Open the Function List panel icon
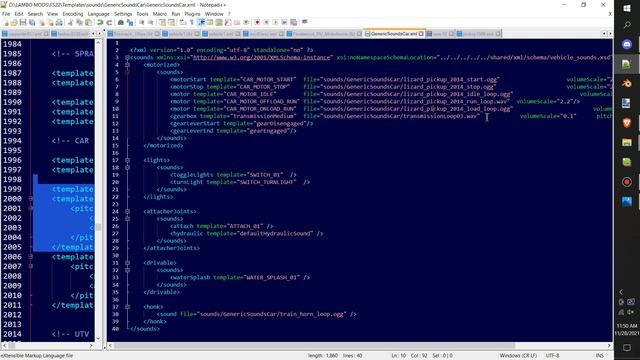Screen dimensions: 640x360 pos(228,22)
